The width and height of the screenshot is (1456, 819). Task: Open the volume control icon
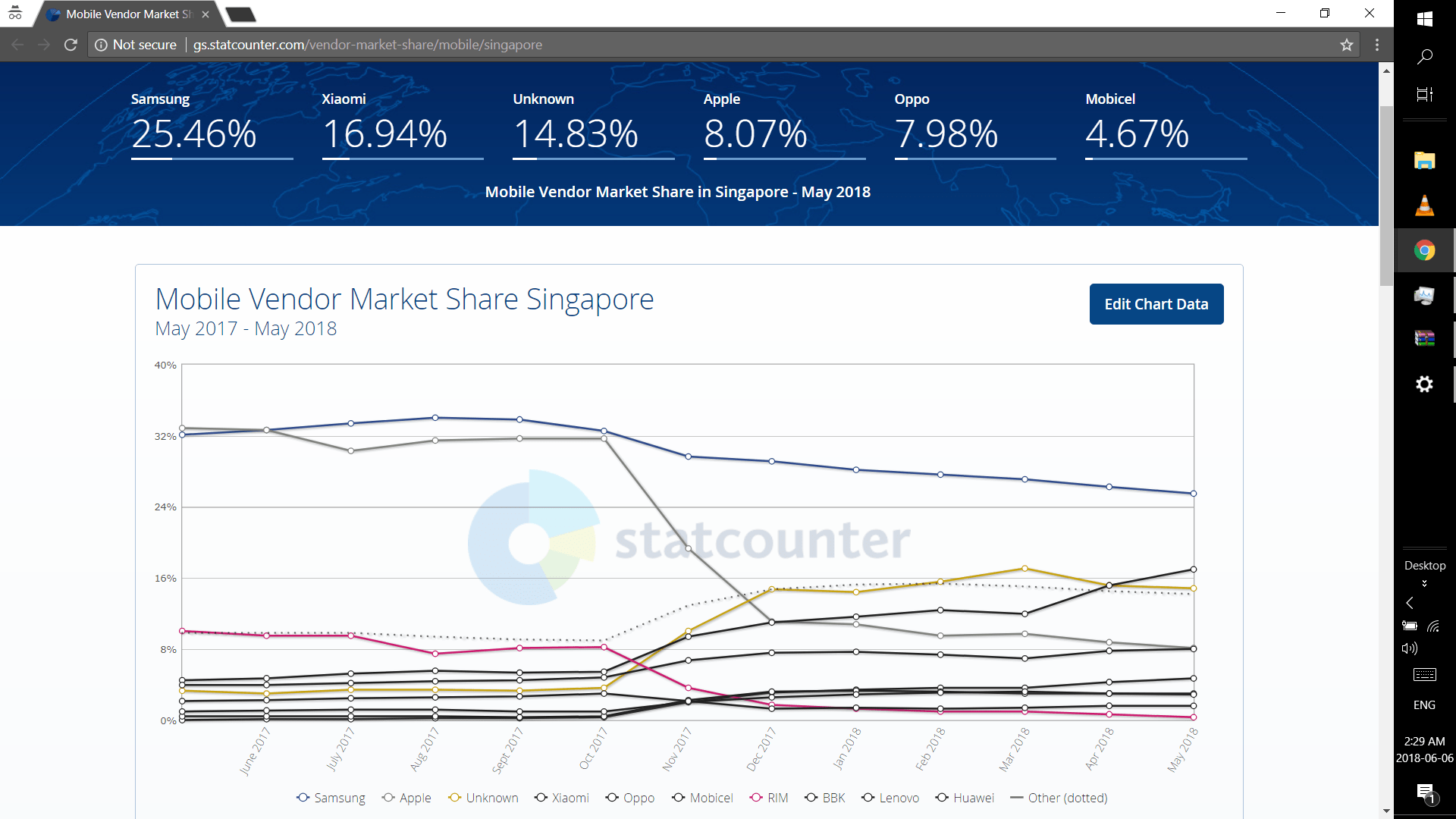[x=1409, y=648]
